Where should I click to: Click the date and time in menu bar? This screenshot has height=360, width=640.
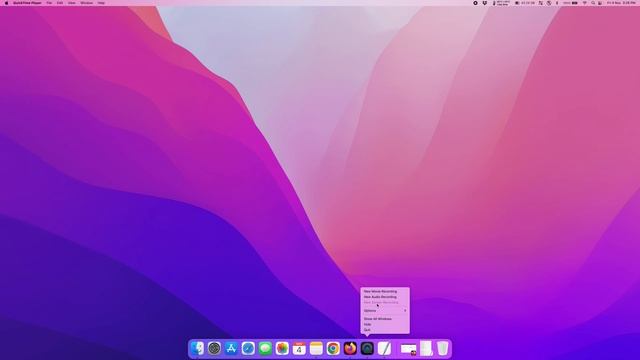(621, 3)
